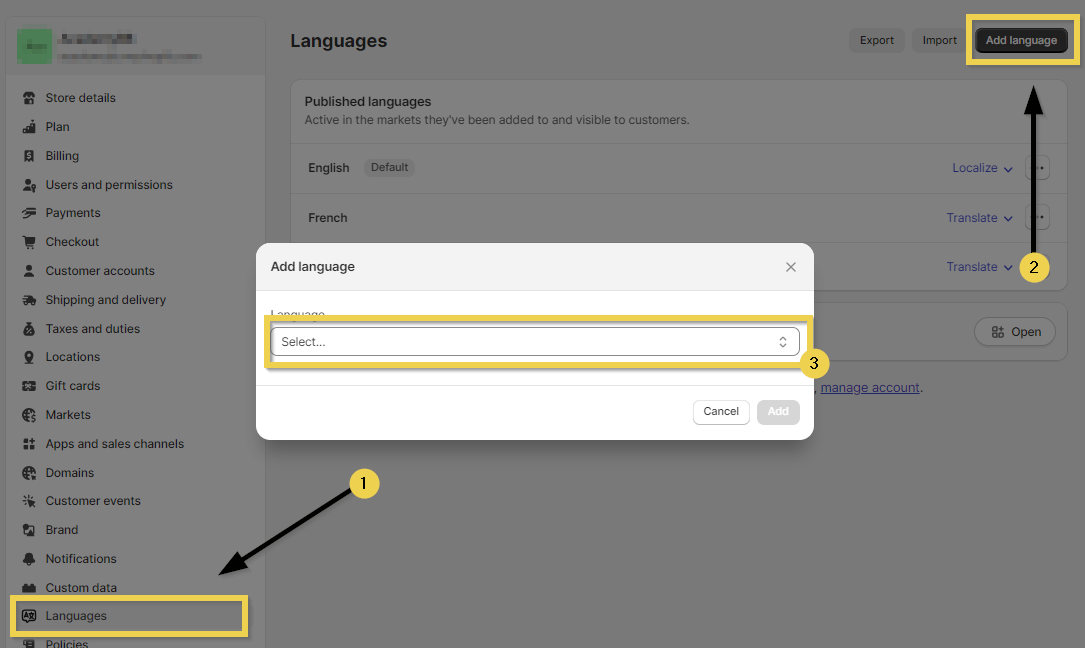
Task: Expand the Translate dropdown for French
Action: tap(979, 218)
